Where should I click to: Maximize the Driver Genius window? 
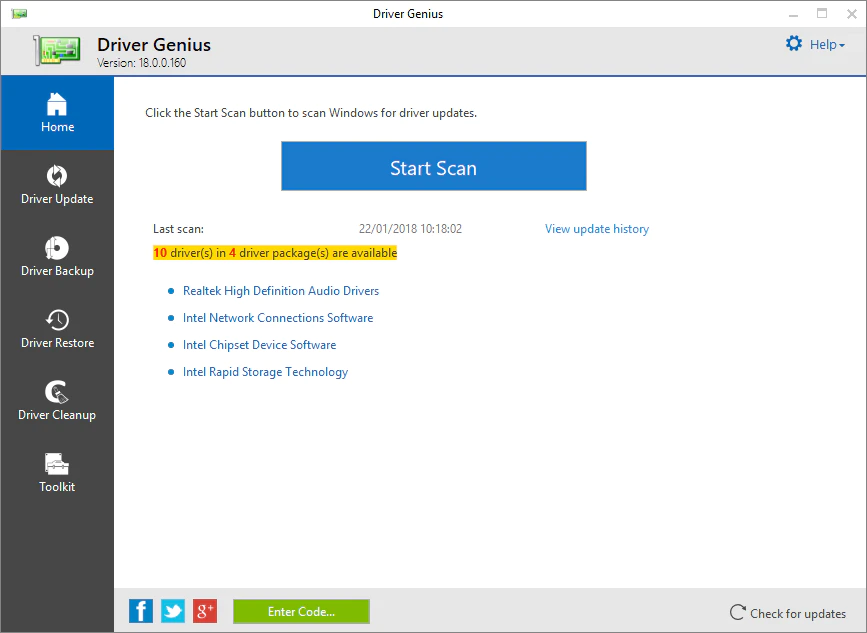point(822,14)
